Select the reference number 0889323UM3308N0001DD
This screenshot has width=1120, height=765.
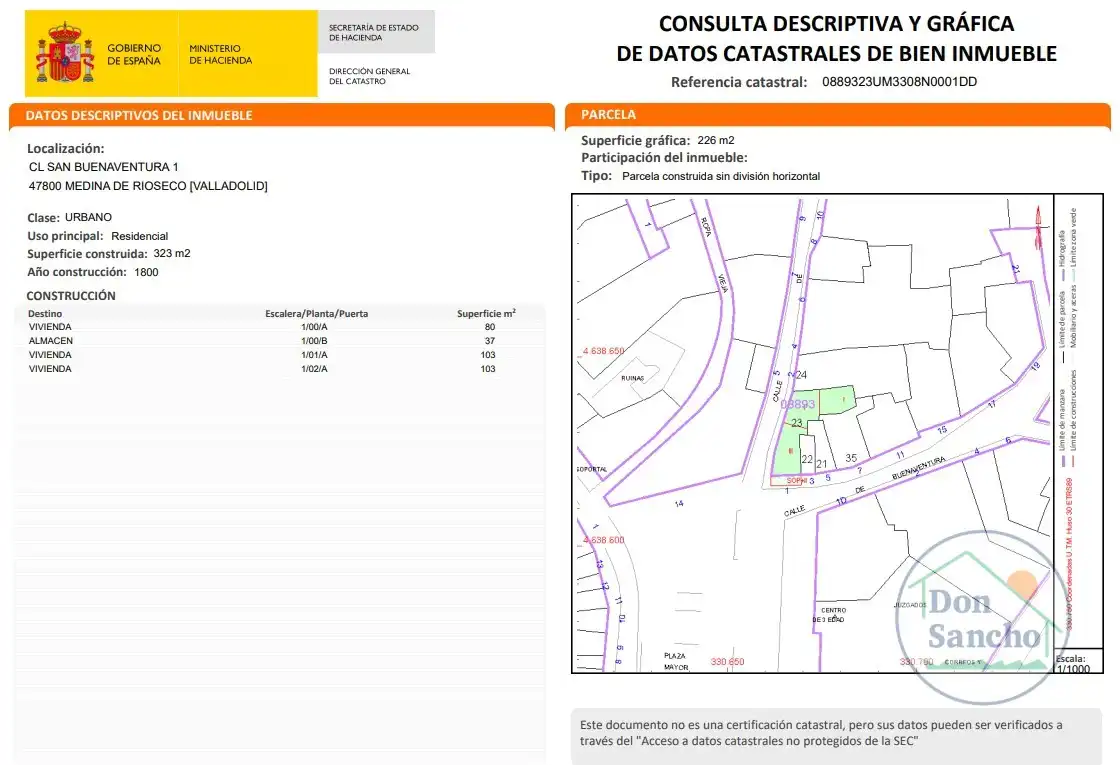click(899, 81)
